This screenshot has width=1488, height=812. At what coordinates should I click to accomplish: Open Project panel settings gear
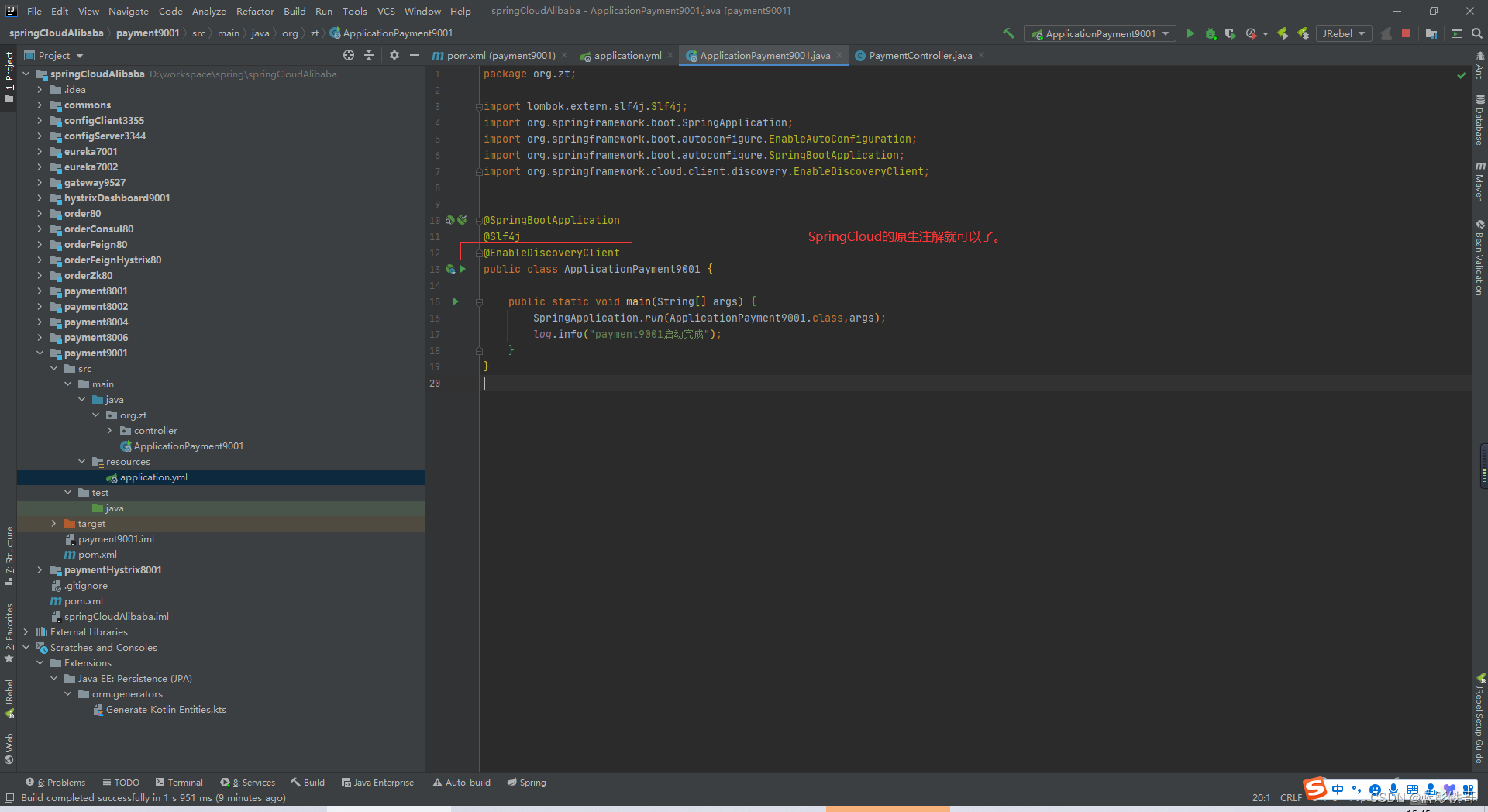click(x=394, y=55)
